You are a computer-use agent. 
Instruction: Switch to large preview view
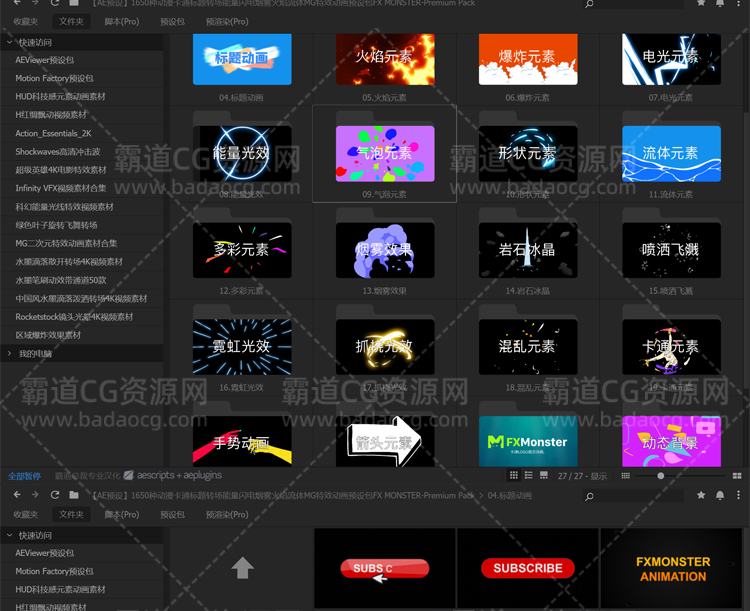tap(544, 475)
